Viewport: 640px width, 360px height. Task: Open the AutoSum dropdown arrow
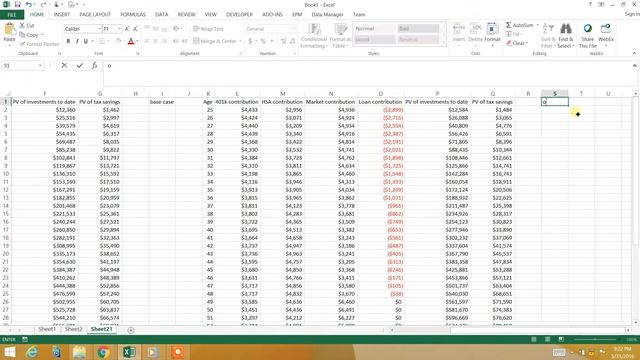click(538, 25)
